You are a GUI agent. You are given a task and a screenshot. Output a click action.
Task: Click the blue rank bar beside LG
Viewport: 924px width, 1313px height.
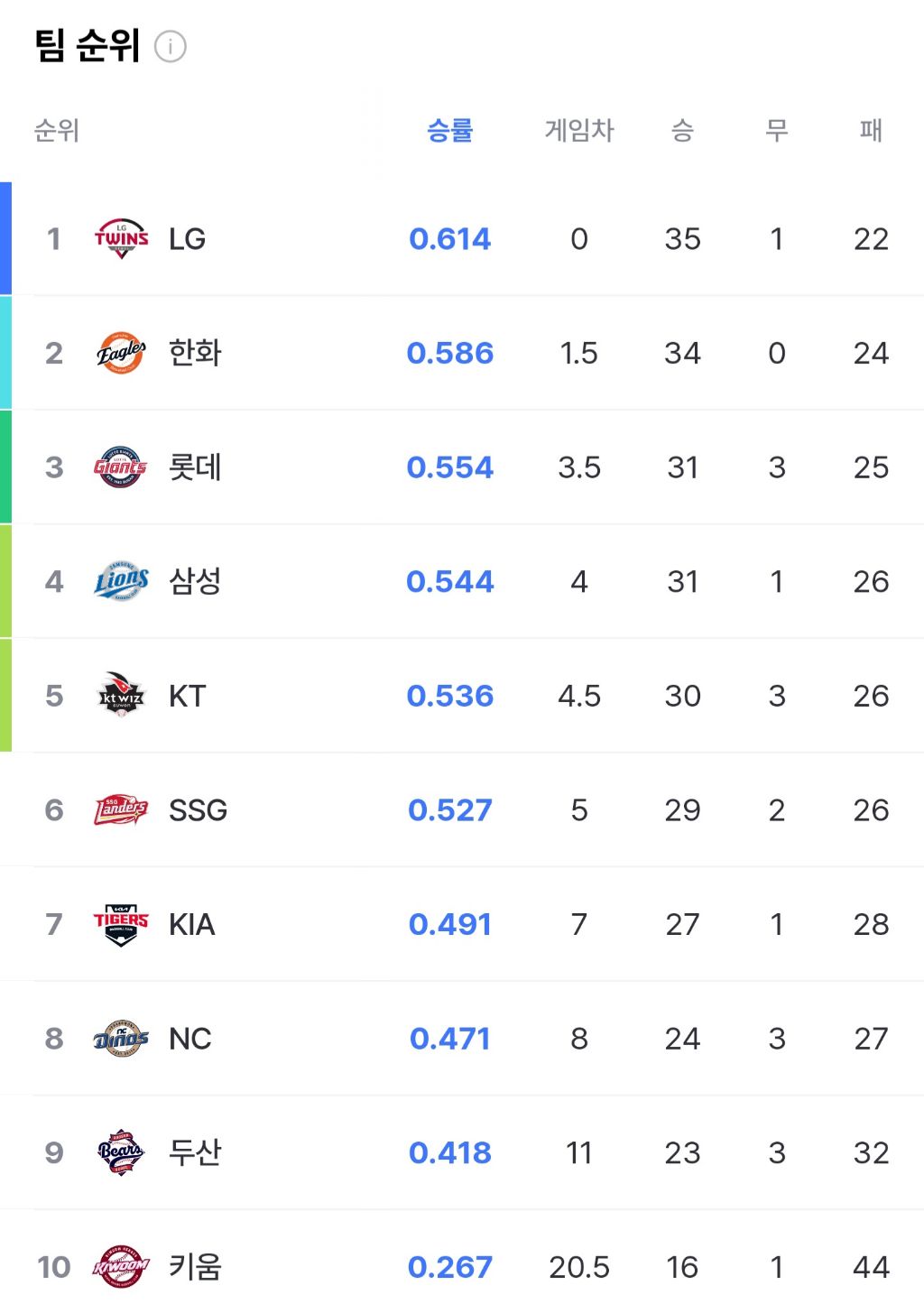5,239
